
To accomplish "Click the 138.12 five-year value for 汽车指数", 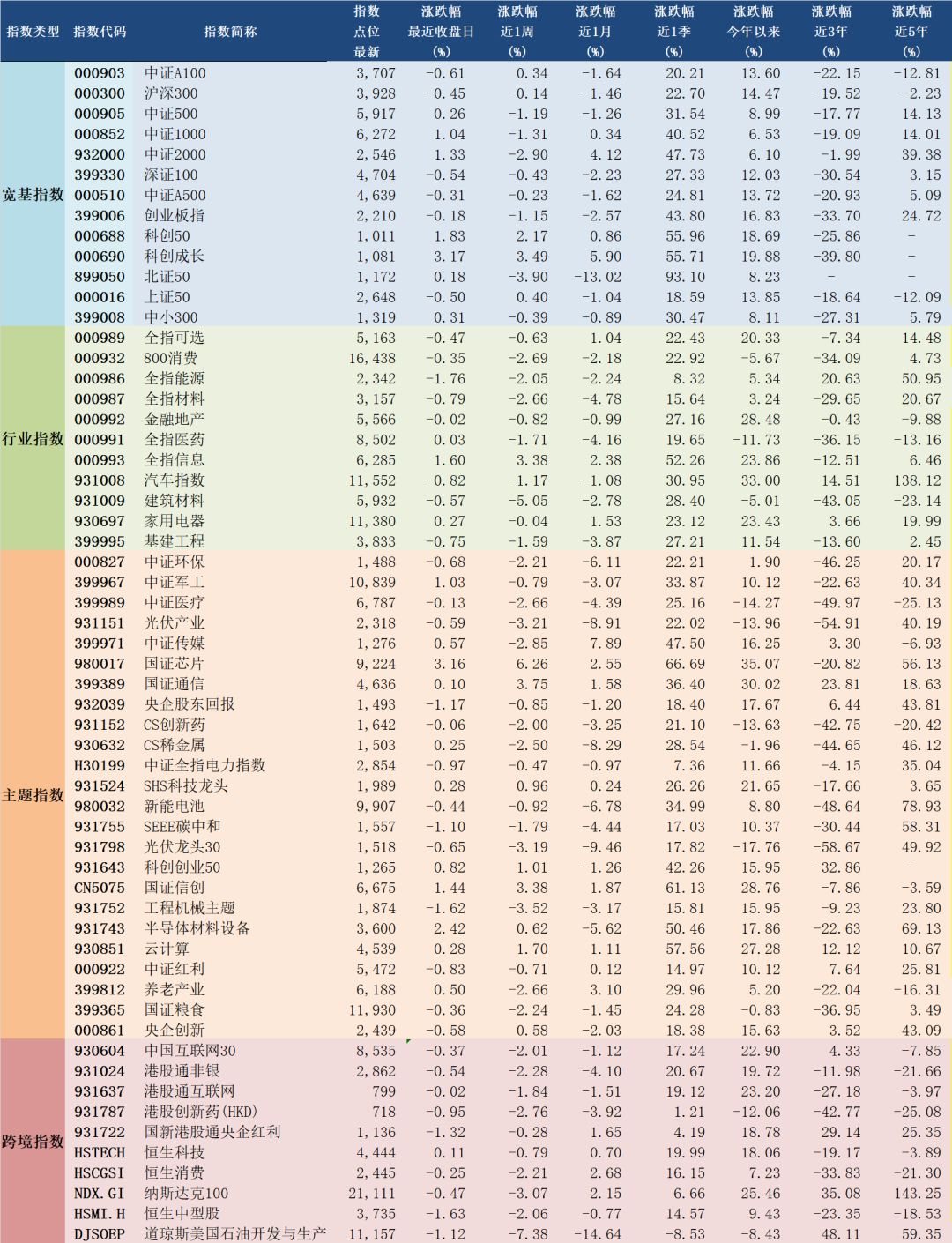I will click(918, 480).
